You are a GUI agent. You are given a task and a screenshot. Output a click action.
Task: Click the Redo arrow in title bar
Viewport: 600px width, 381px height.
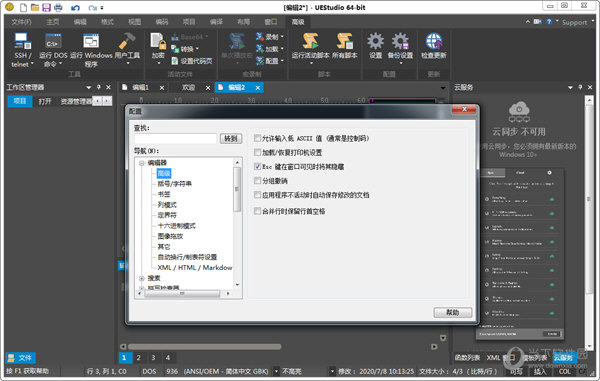tap(92, 8)
